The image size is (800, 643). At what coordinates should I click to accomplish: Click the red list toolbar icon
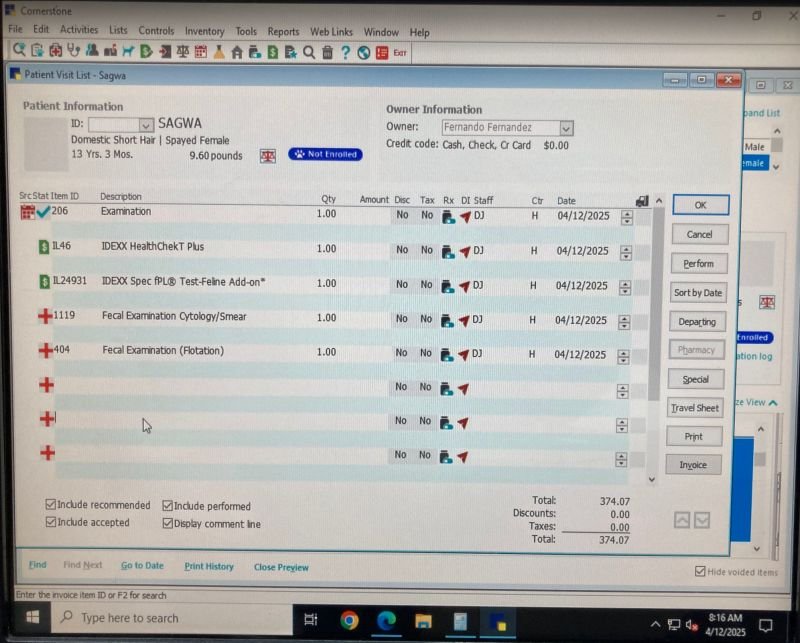(382, 53)
